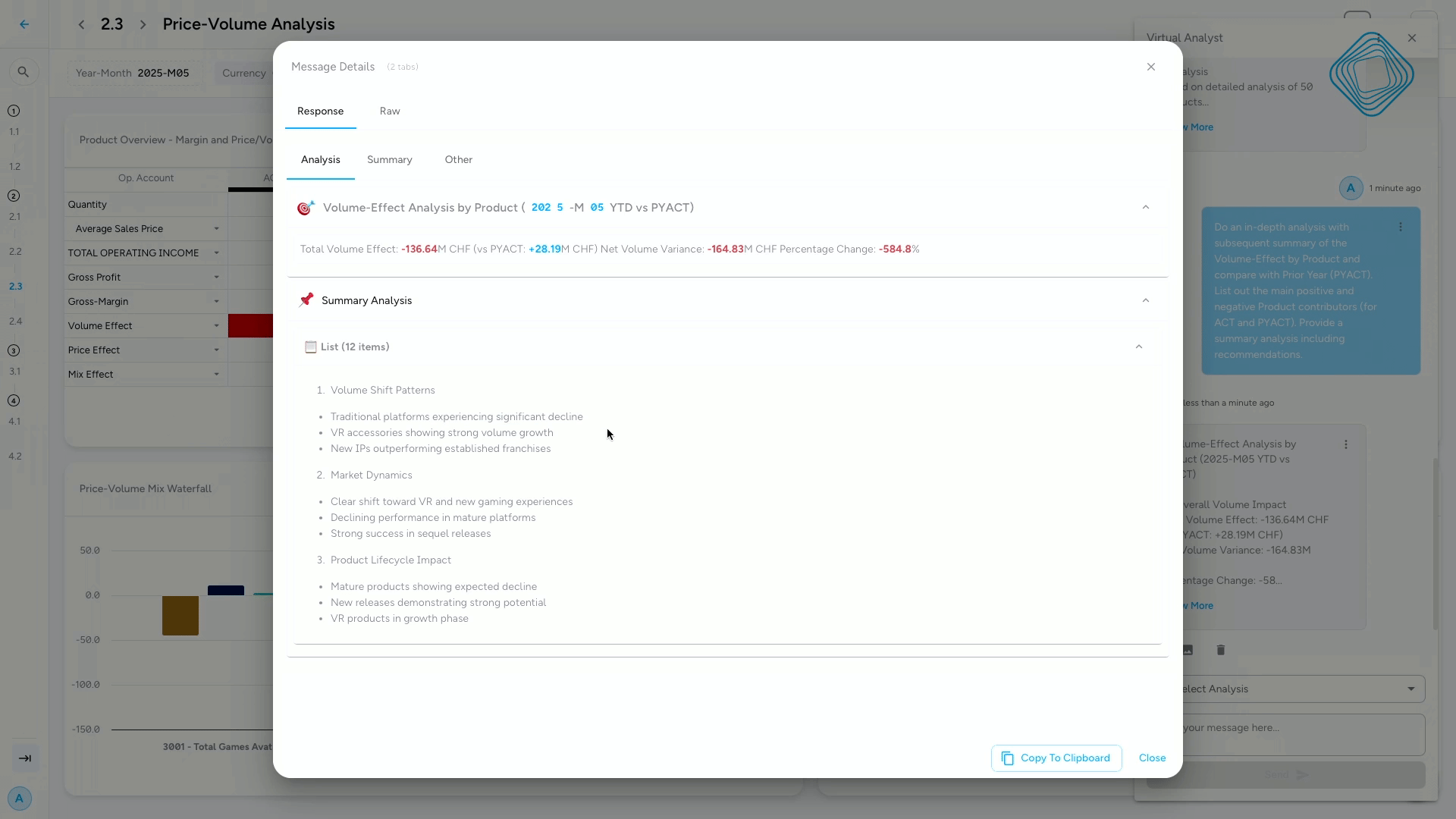The height and width of the screenshot is (819, 1456).
Task: Click Copy To Clipboard button
Action: (1056, 758)
